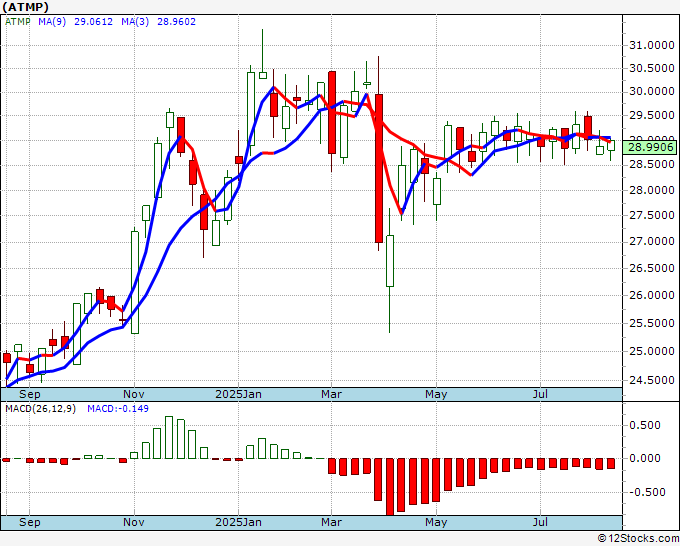Click the deepest red MACD histogram bar
This screenshot has width=680, height=546.
390,487
